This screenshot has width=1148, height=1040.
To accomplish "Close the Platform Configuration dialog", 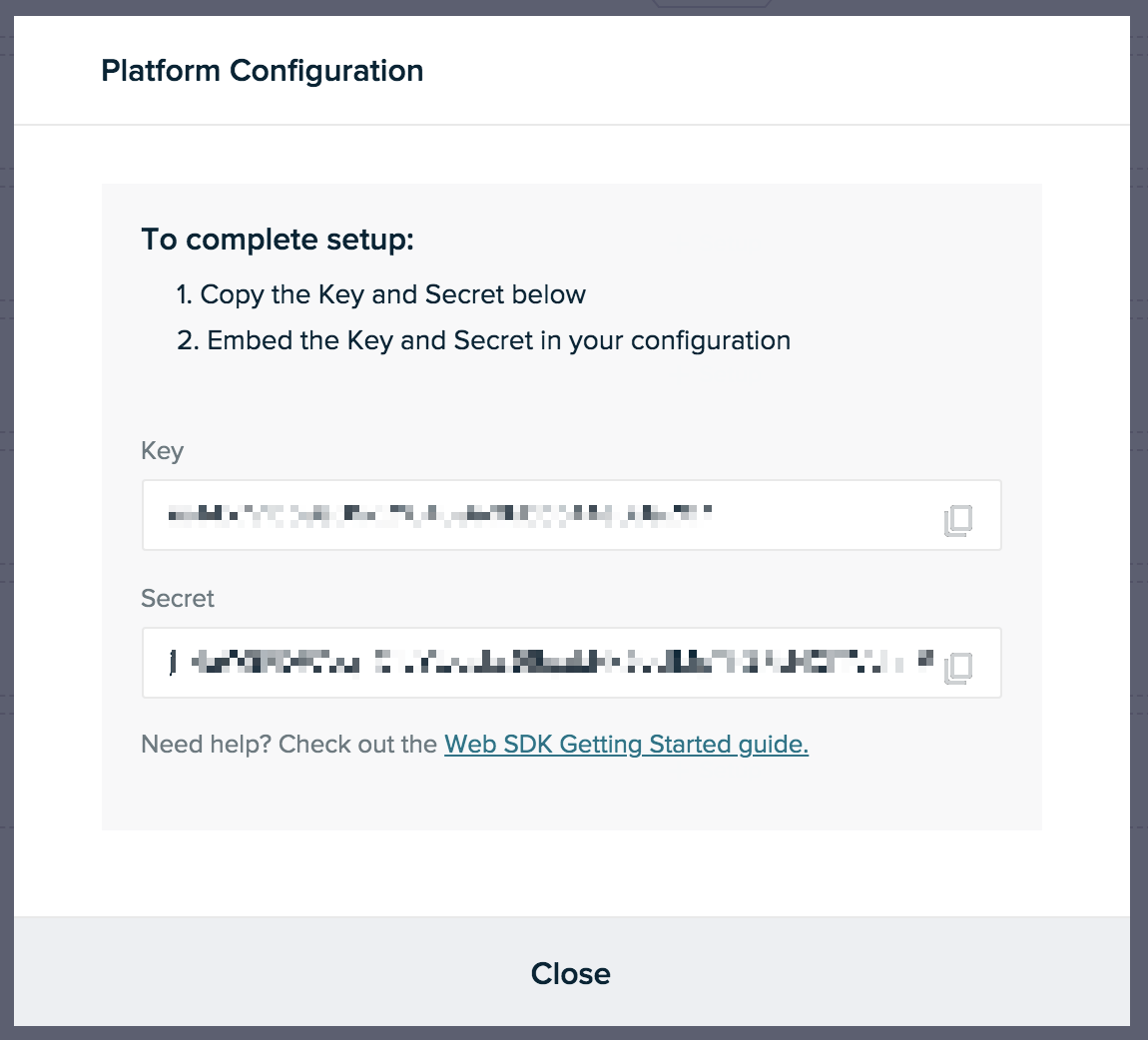I will [570, 974].
